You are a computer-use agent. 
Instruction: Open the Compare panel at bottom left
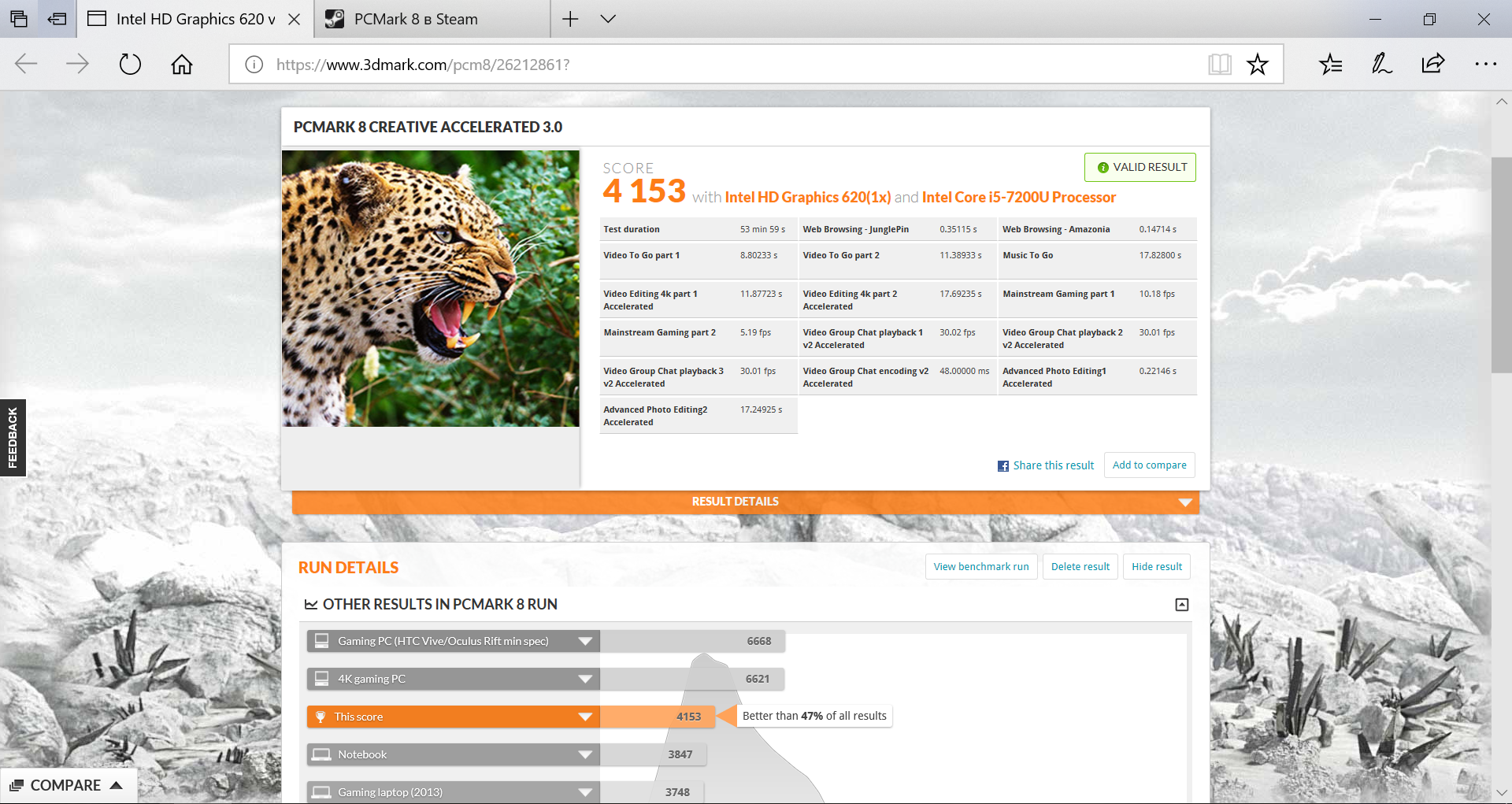point(68,786)
